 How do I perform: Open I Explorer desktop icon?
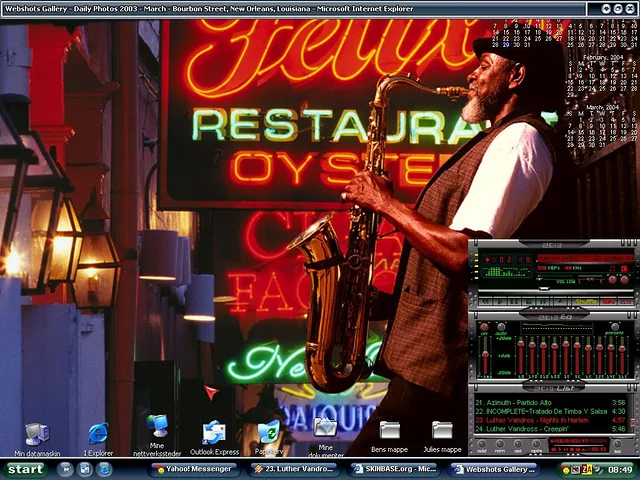[x=98, y=439]
